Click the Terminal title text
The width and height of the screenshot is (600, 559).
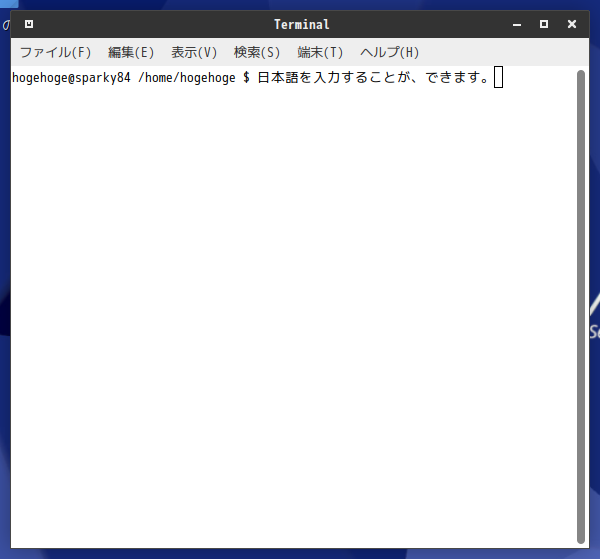point(302,24)
